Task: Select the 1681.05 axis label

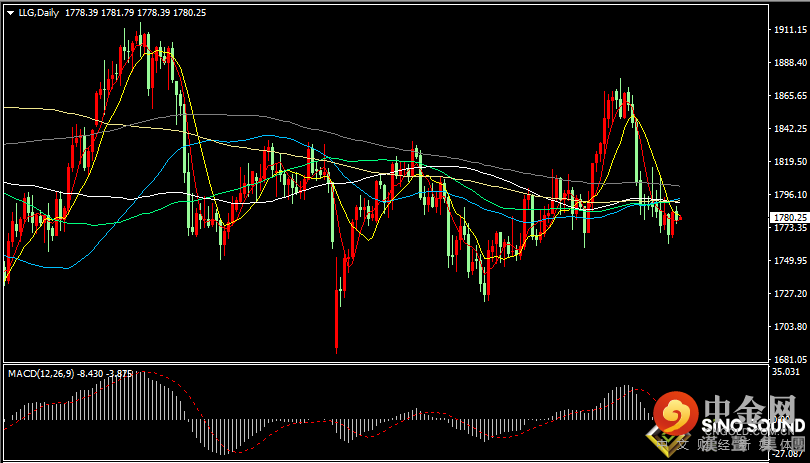Action: coord(789,359)
